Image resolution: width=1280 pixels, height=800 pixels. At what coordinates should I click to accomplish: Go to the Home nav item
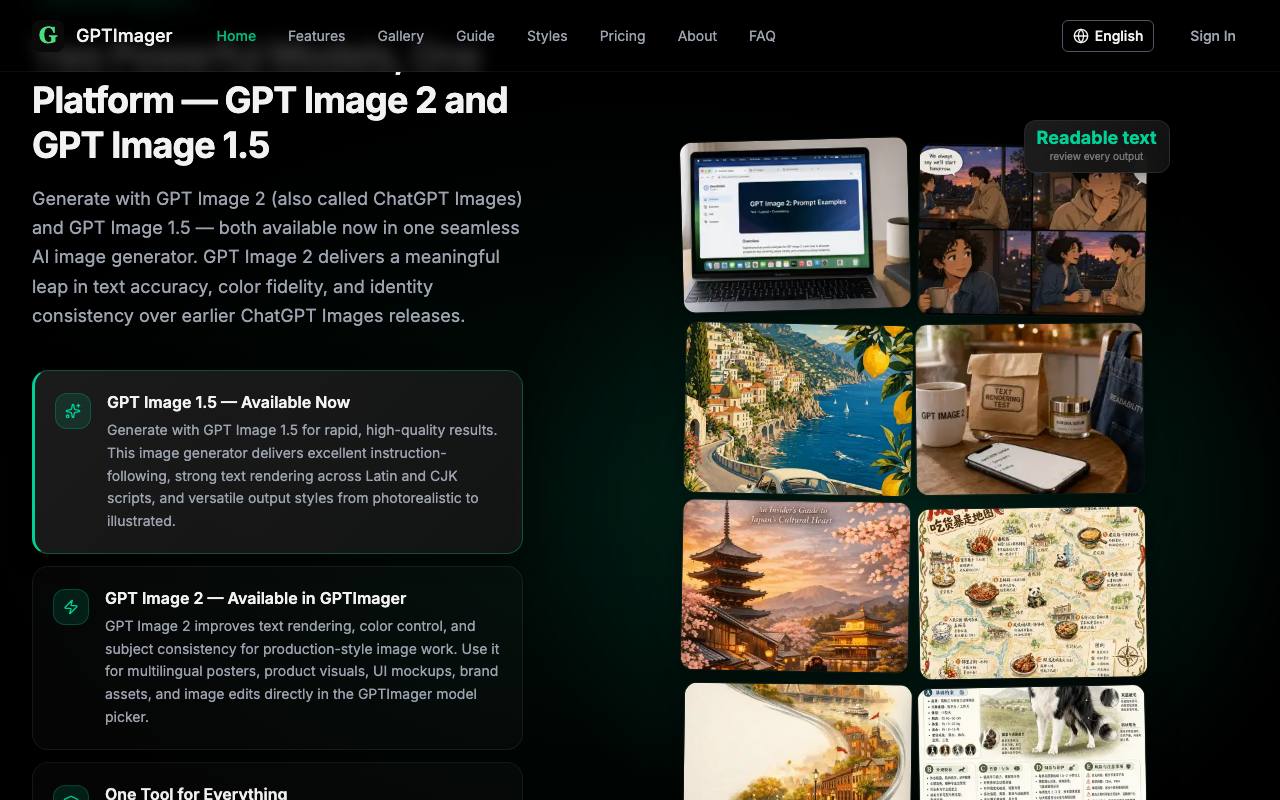pos(236,36)
